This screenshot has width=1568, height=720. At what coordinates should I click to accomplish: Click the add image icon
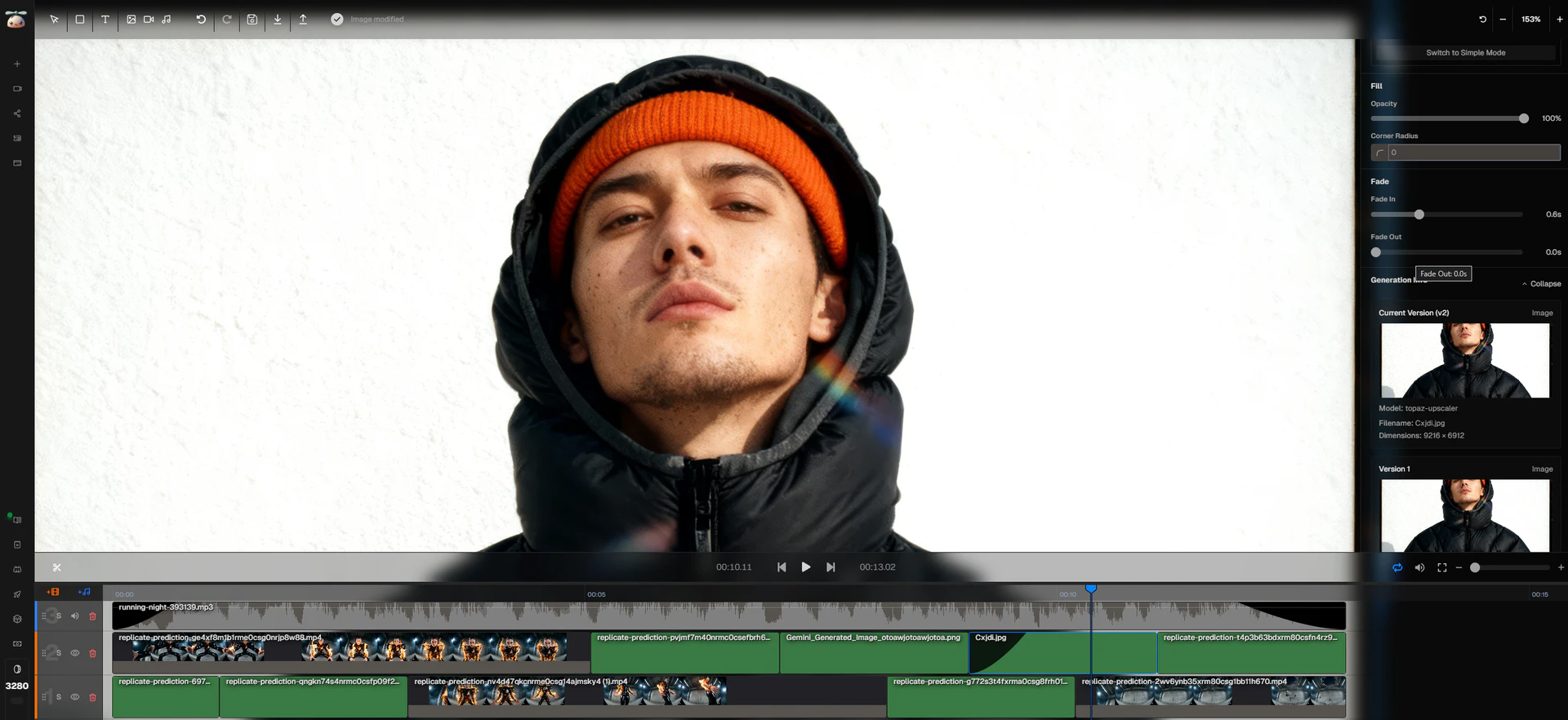pos(131,20)
